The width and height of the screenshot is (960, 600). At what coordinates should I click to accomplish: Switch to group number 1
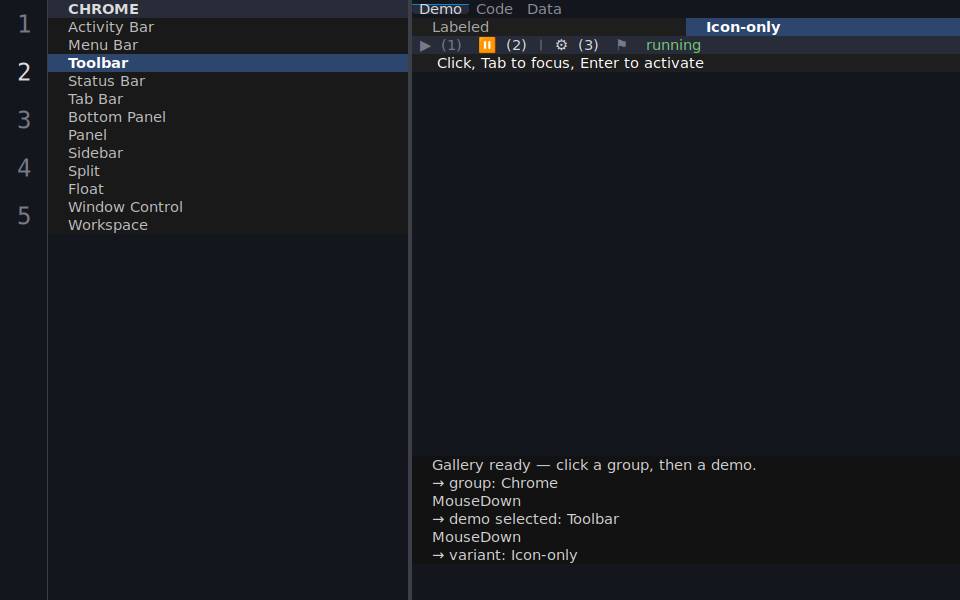pos(24,24)
